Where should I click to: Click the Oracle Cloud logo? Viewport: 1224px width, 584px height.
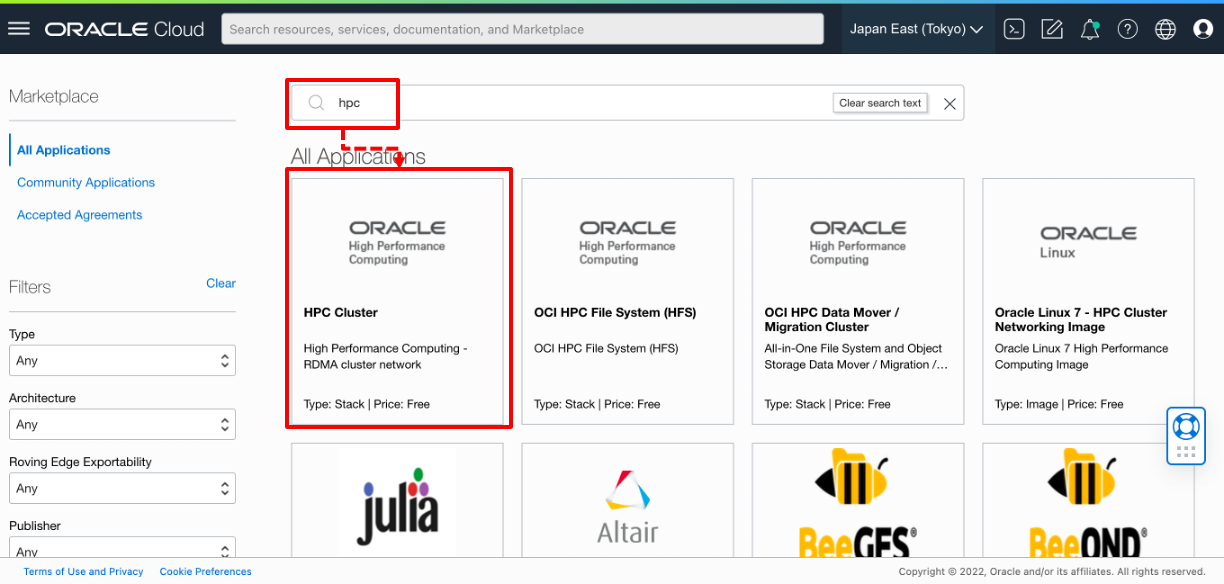point(125,29)
